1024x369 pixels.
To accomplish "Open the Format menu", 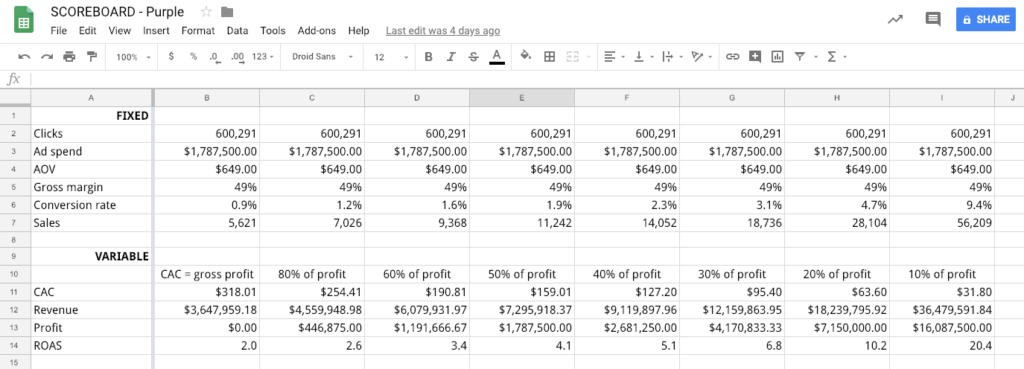I will (x=198, y=31).
